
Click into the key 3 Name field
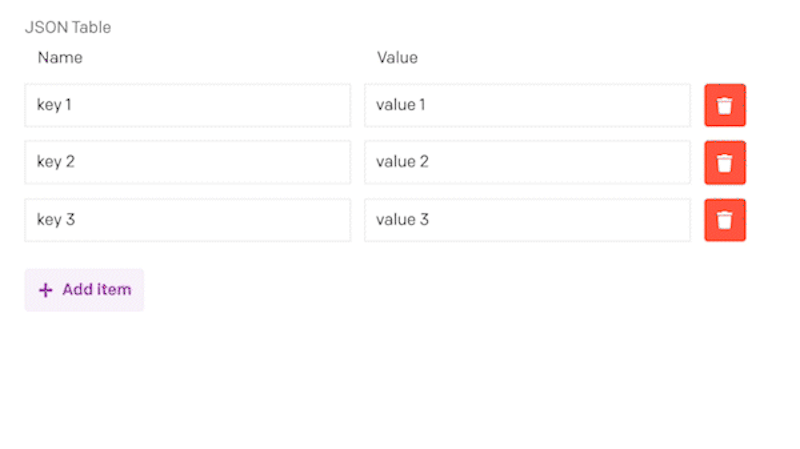coord(188,220)
